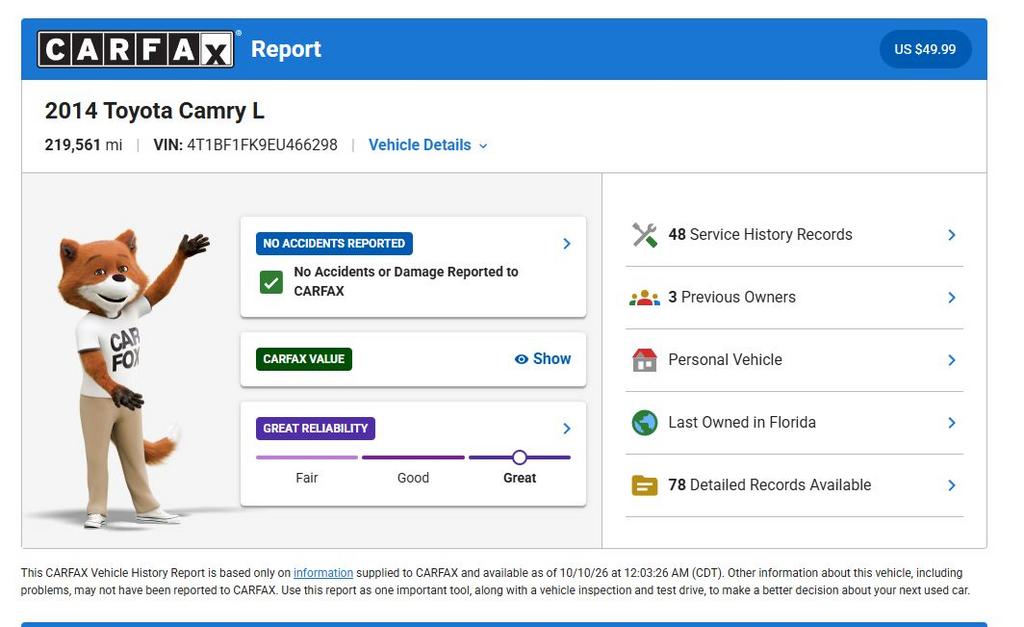Click the green checkmark for no accidents
This screenshot has height=627, width=1024.
click(271, 282)
